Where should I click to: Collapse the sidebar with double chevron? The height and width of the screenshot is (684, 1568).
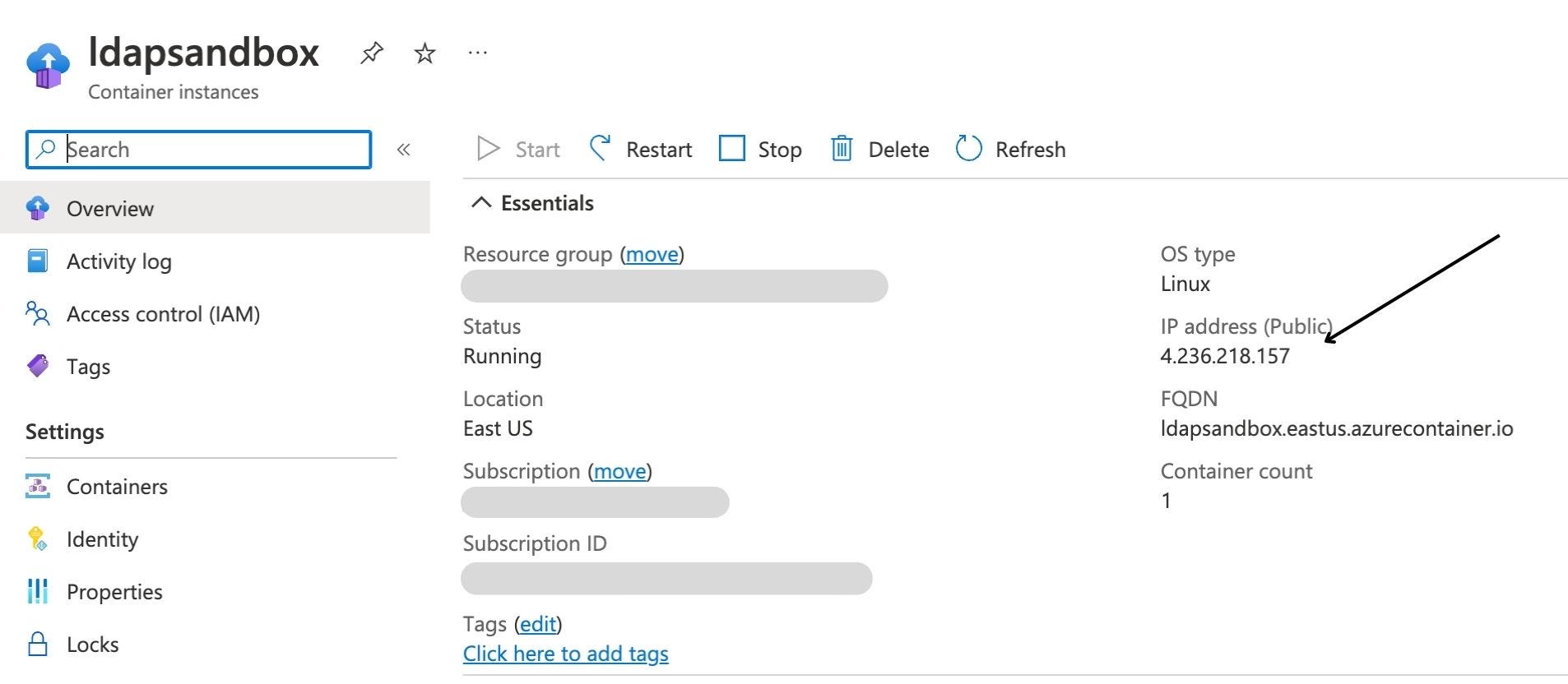(x=403, y=150)
